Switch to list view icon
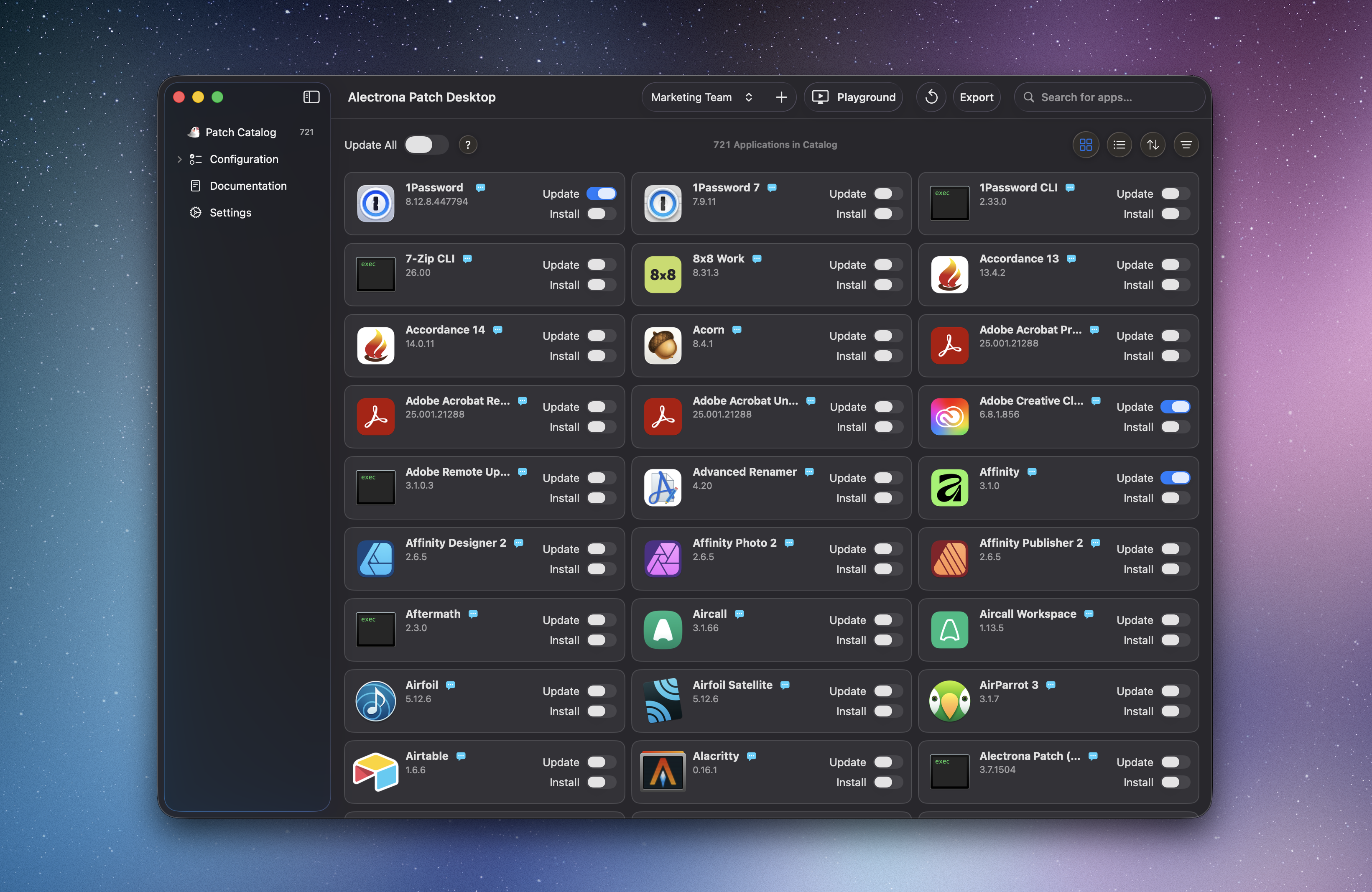1372x892 pixels. [1119, 145]
